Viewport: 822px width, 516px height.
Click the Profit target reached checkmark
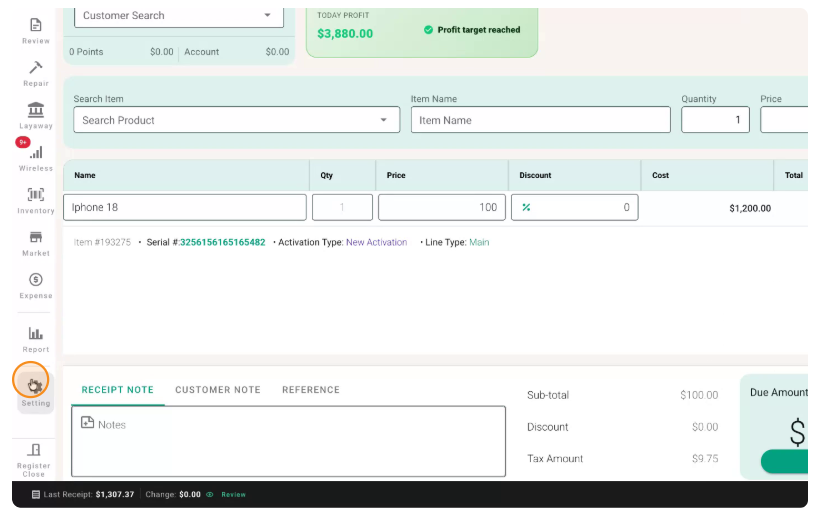click(428, 30)
